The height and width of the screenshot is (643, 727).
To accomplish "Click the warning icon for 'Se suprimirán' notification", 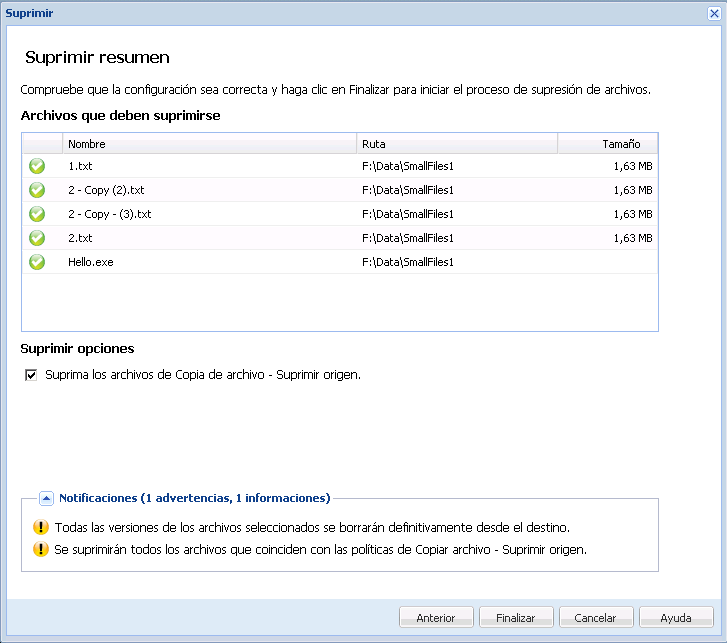I will (40, 549).
